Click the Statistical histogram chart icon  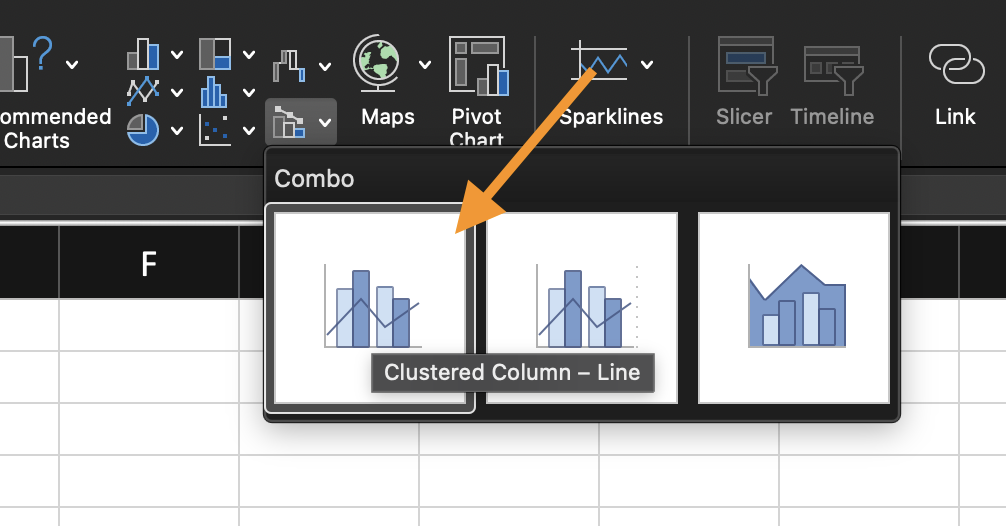pos(215,91)
